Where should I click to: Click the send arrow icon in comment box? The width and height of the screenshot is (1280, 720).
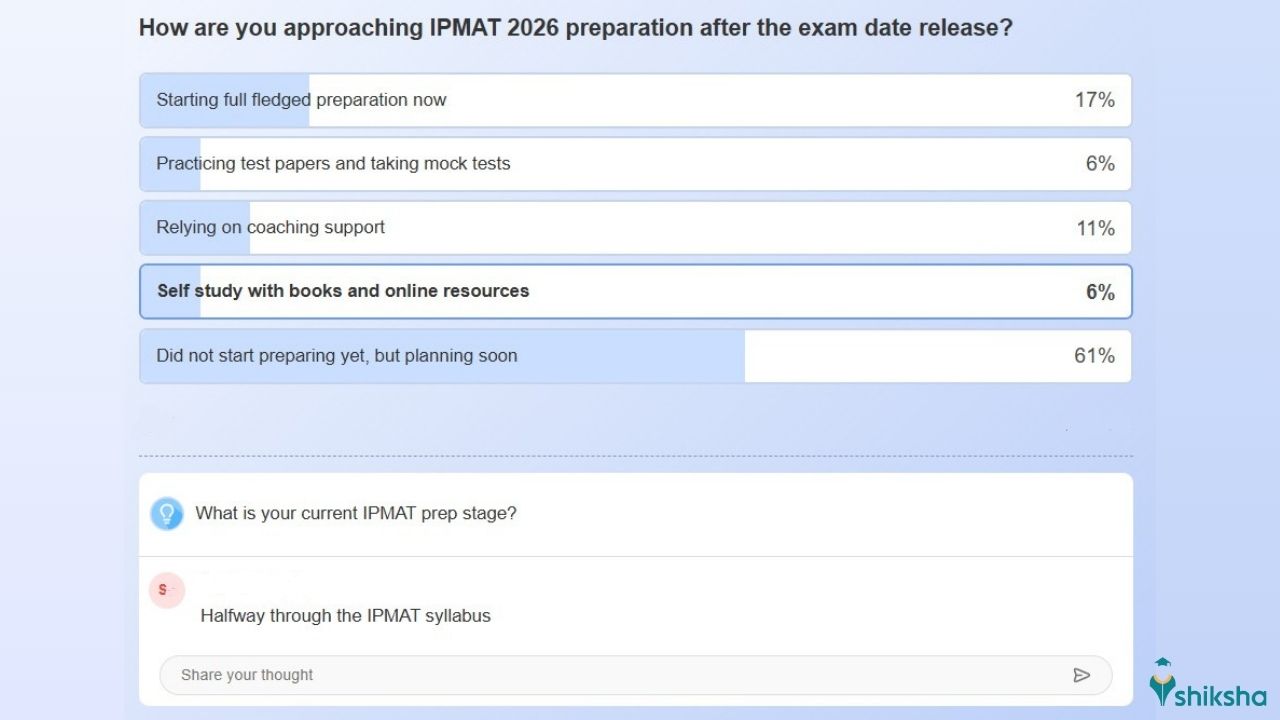1081,675
